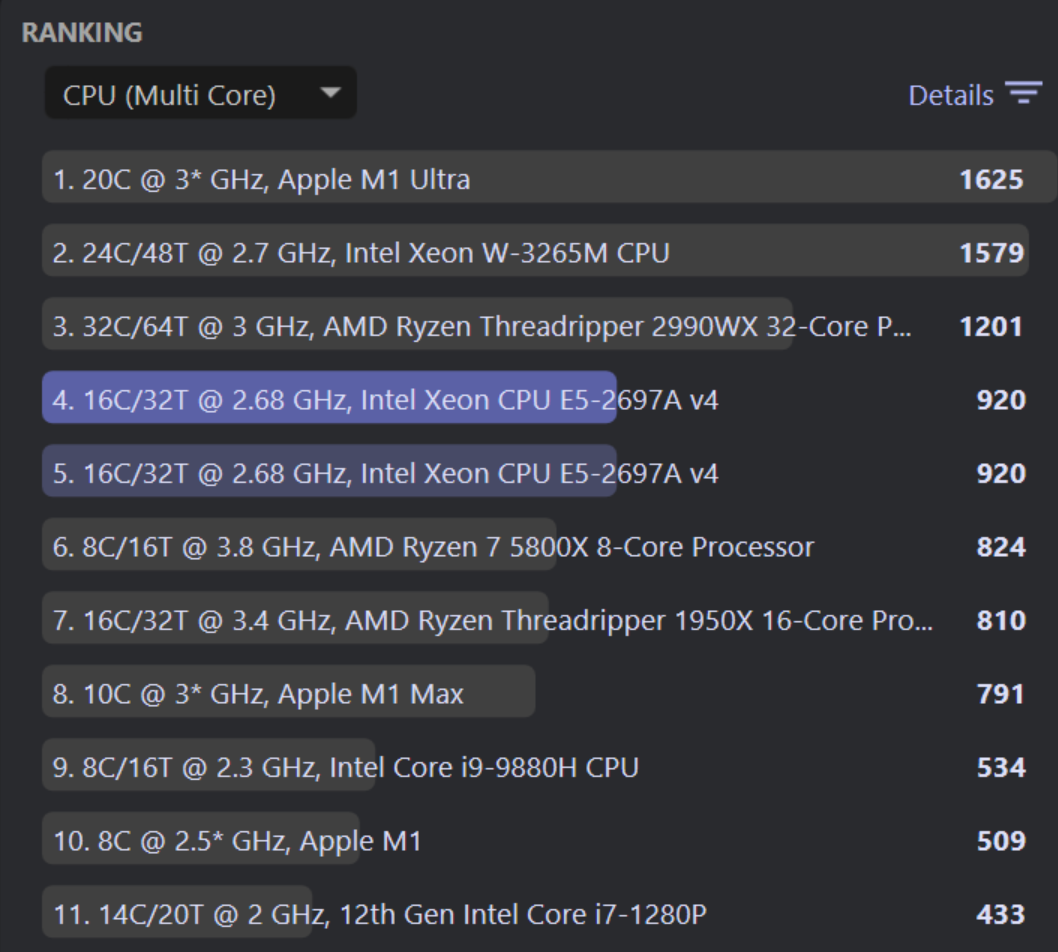1058x952 pixels.
Task: Select the Threadripper 2990WX ranking row
Action: click(x=536, y=324)
